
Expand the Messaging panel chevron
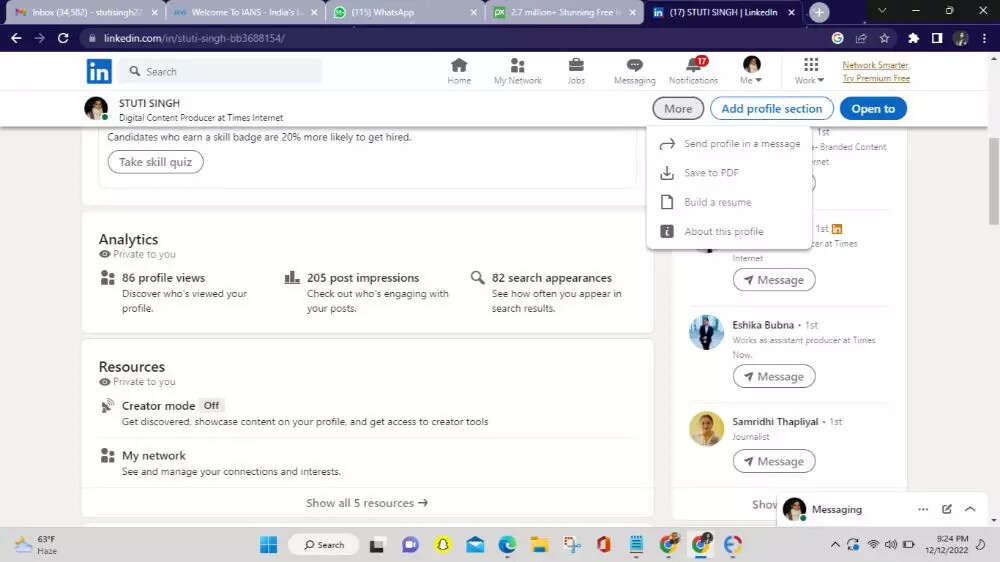pyautogui.click(x=970, y=509)
